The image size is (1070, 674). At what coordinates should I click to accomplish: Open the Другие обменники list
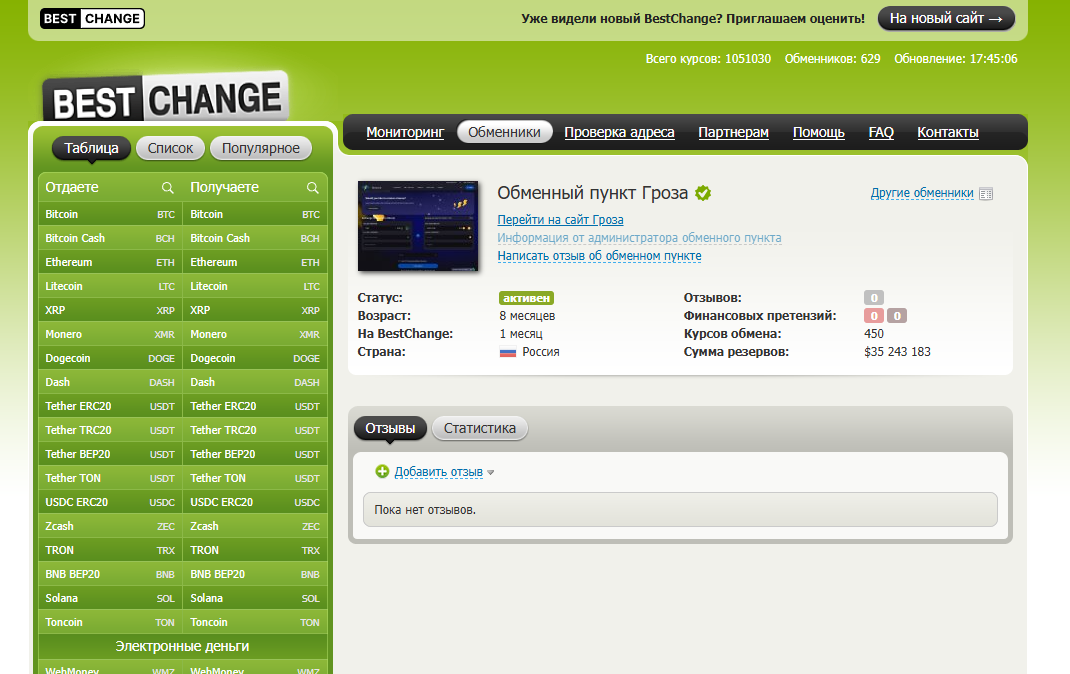[921, 194]
